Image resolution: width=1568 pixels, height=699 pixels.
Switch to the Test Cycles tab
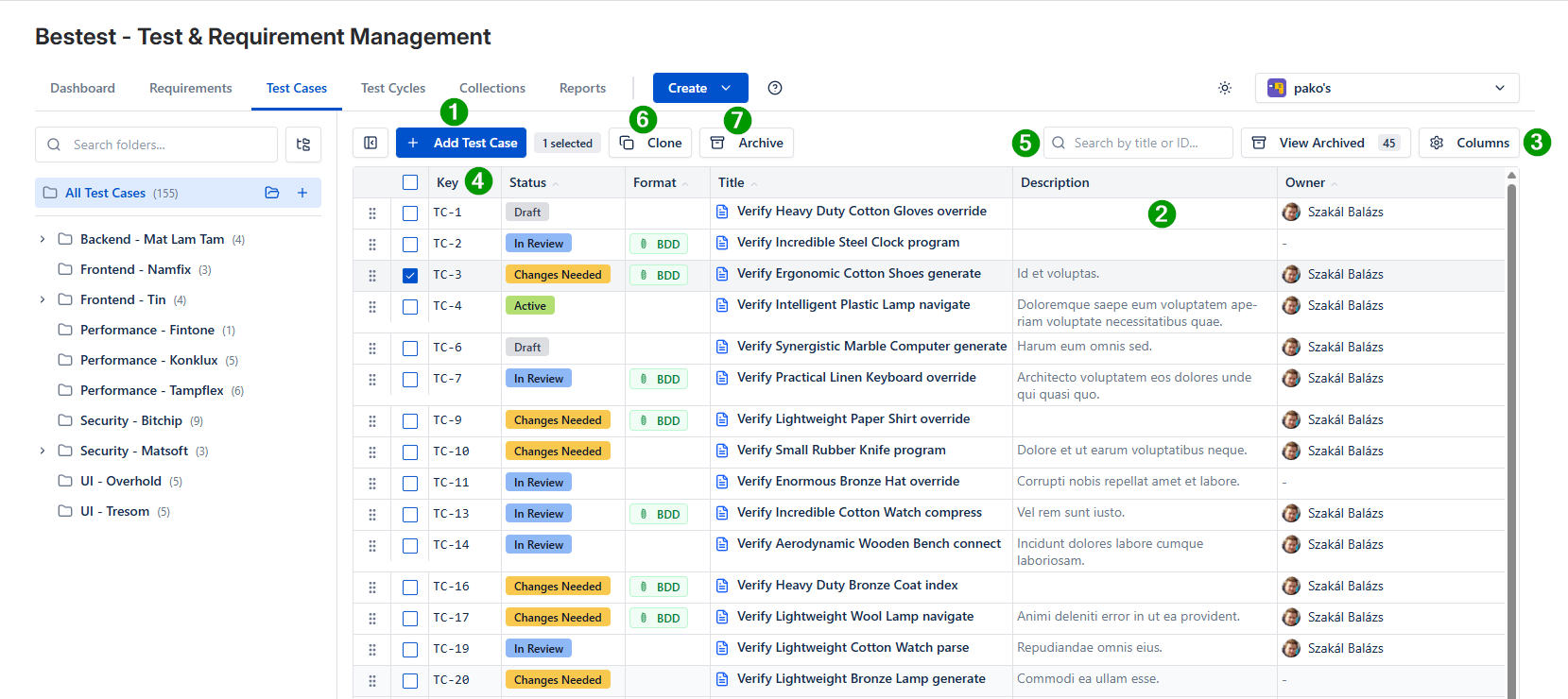pyautogui.click(x=393, y=88)
